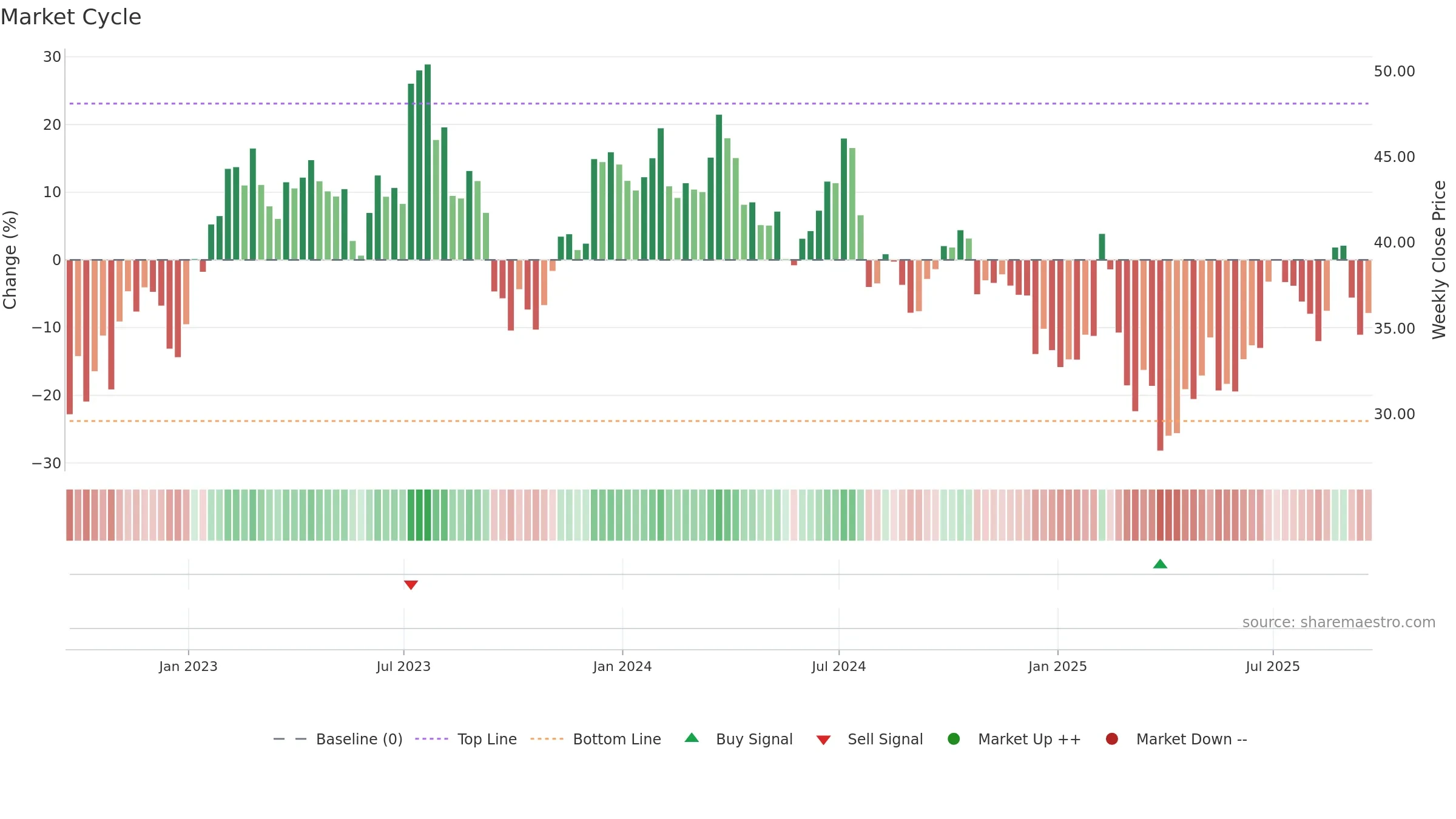Screen dimensions: 1456x819
Task: Click the source: sharemaestro.com text
Action: pos(1339,622)
